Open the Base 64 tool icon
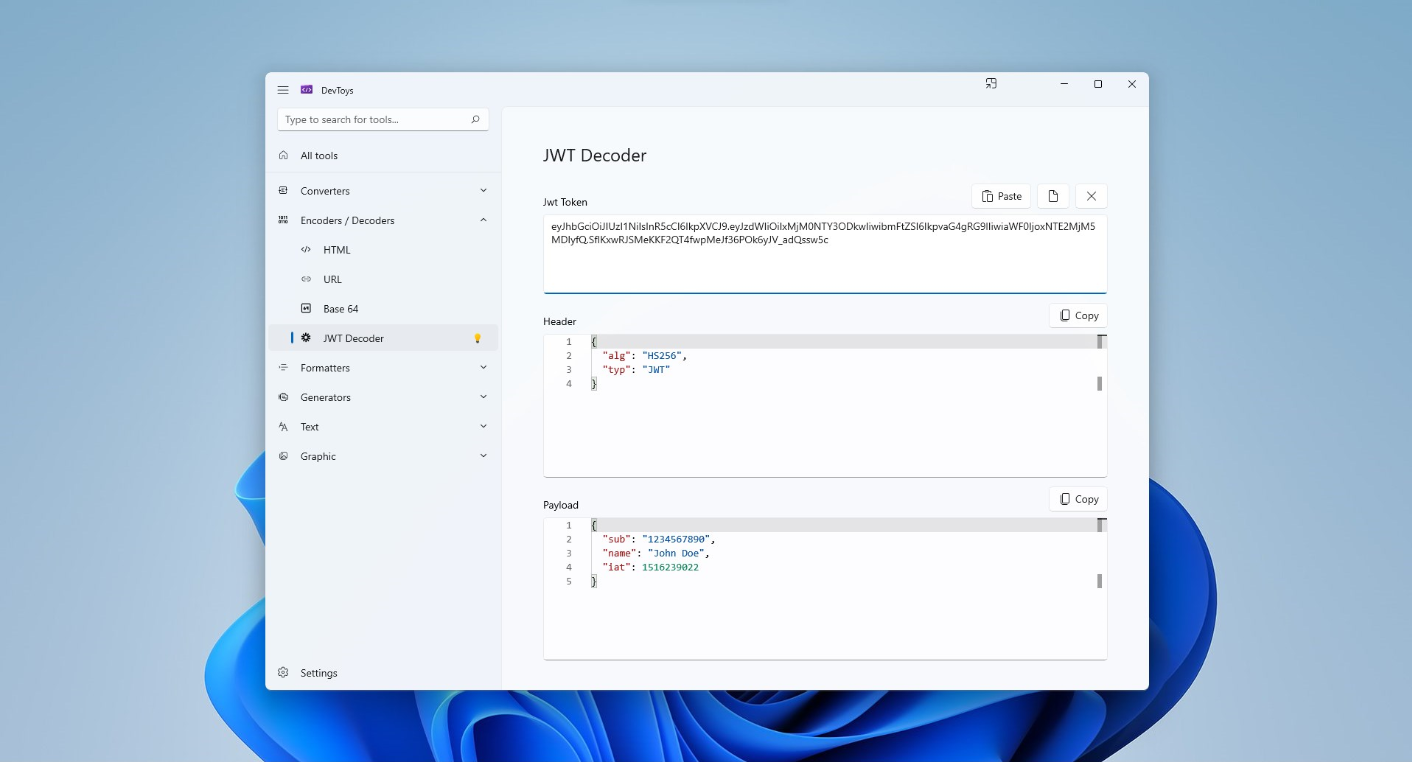 tap(306, 309)
